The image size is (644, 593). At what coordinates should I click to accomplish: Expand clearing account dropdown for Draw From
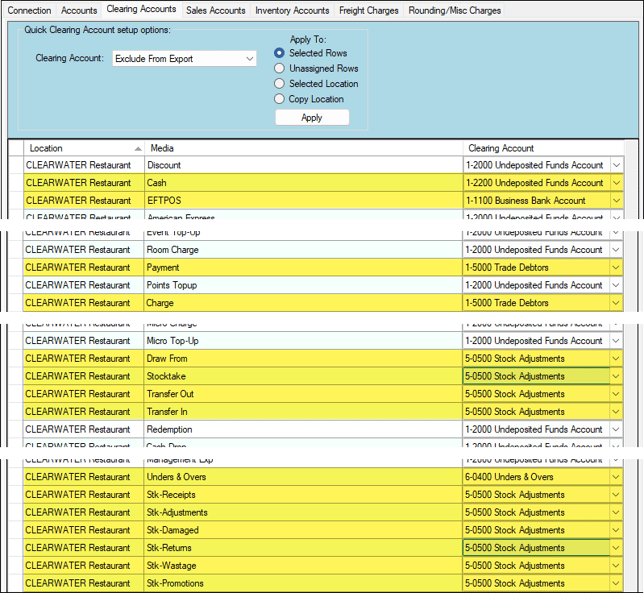point(616,359)
